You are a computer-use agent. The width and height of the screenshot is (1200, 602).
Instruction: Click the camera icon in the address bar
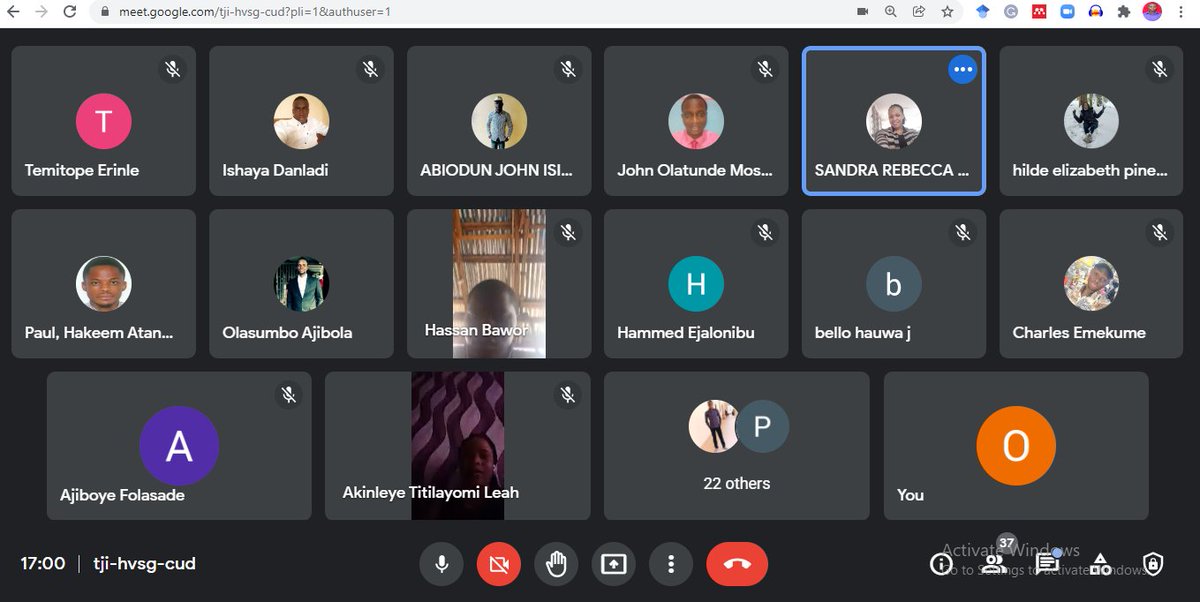click(x=863, y=13)
